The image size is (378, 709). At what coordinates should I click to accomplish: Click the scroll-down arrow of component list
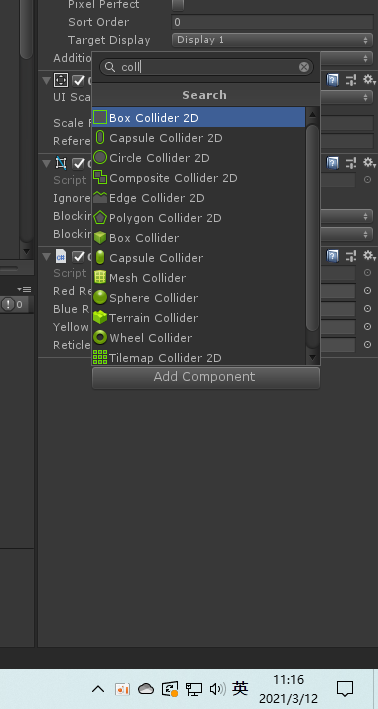pos(312,358)
